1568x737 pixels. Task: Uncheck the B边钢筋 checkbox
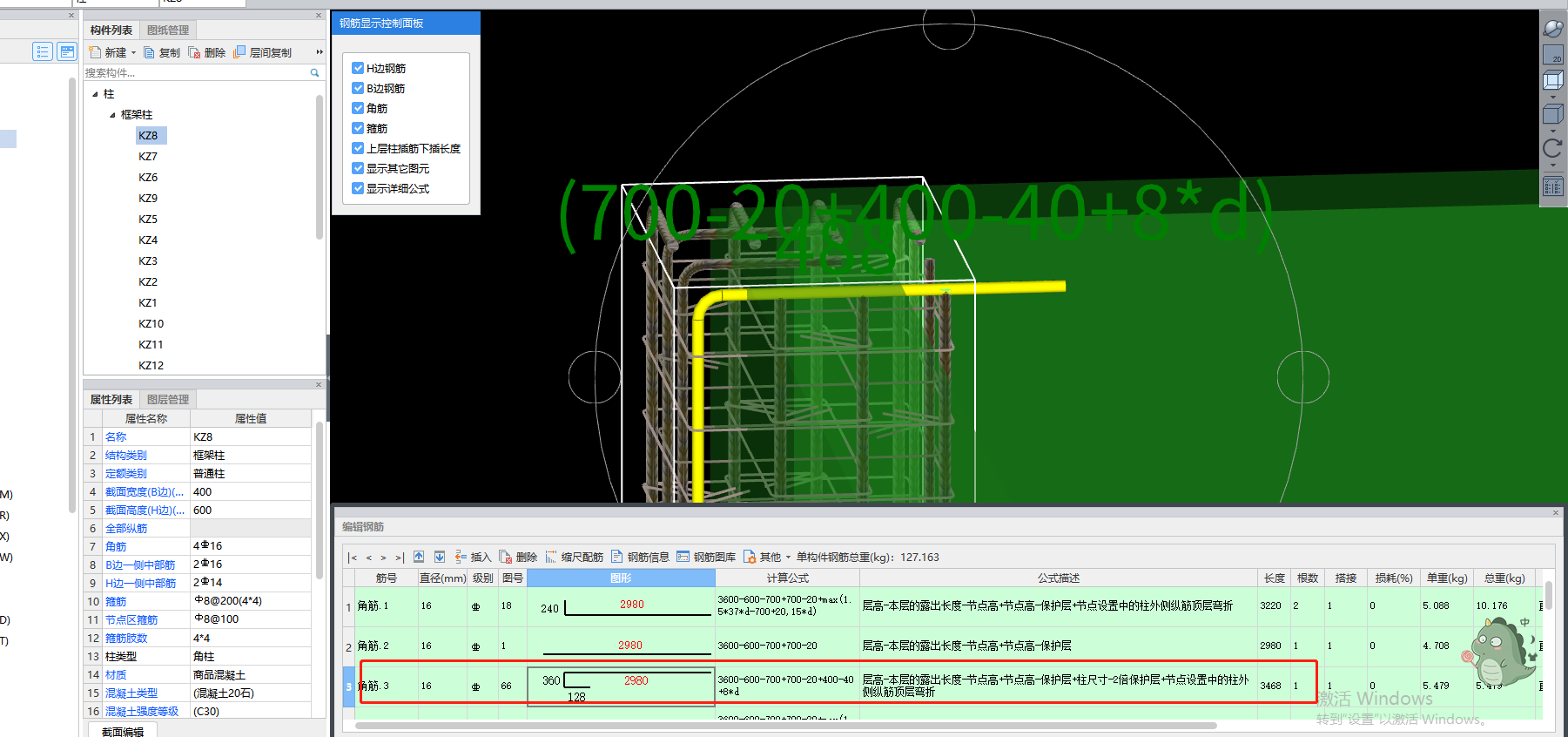coord(358,88)
